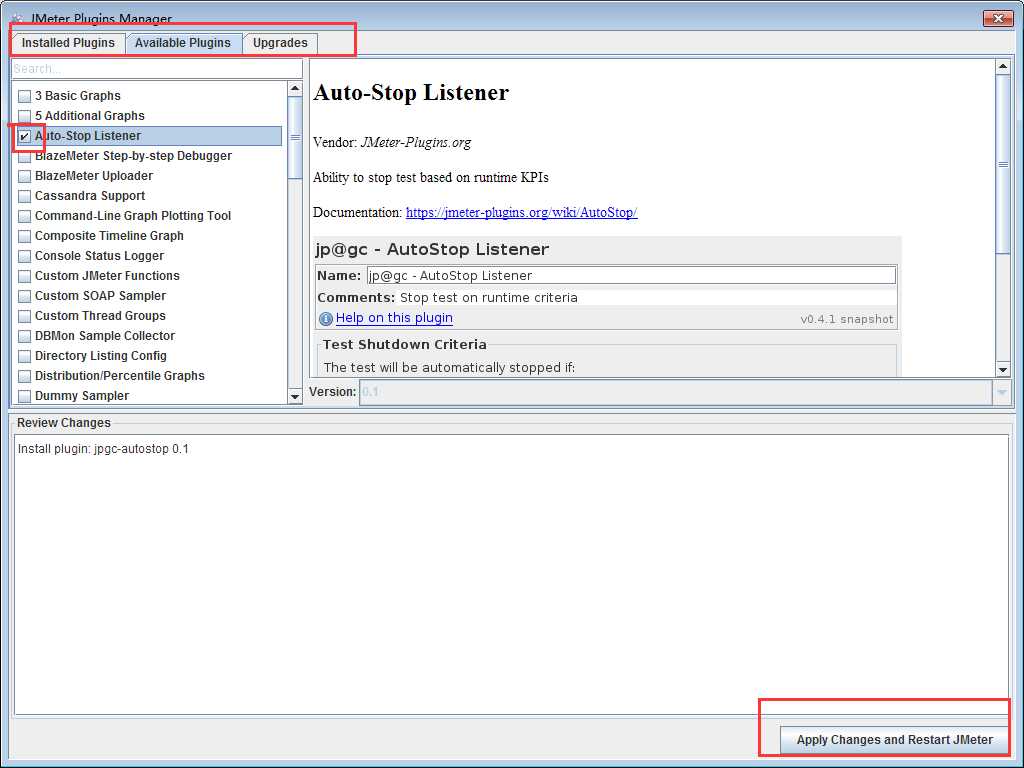Focus the plugin Search field

[157, 69]
